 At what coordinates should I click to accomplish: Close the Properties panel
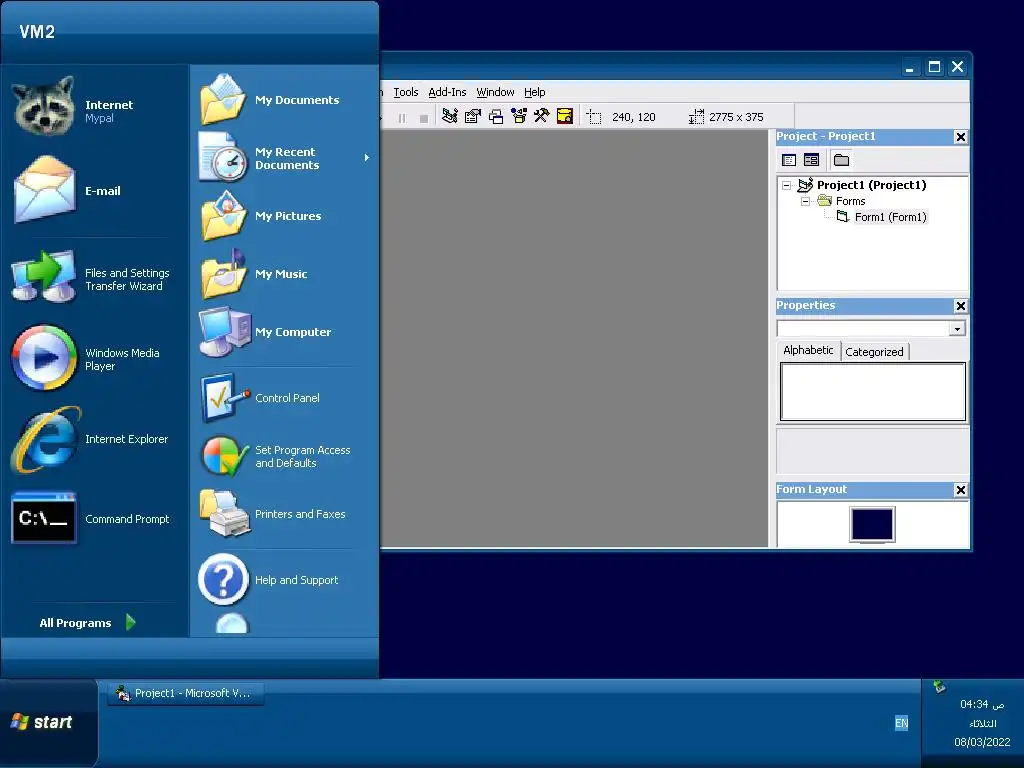[961, 306]
